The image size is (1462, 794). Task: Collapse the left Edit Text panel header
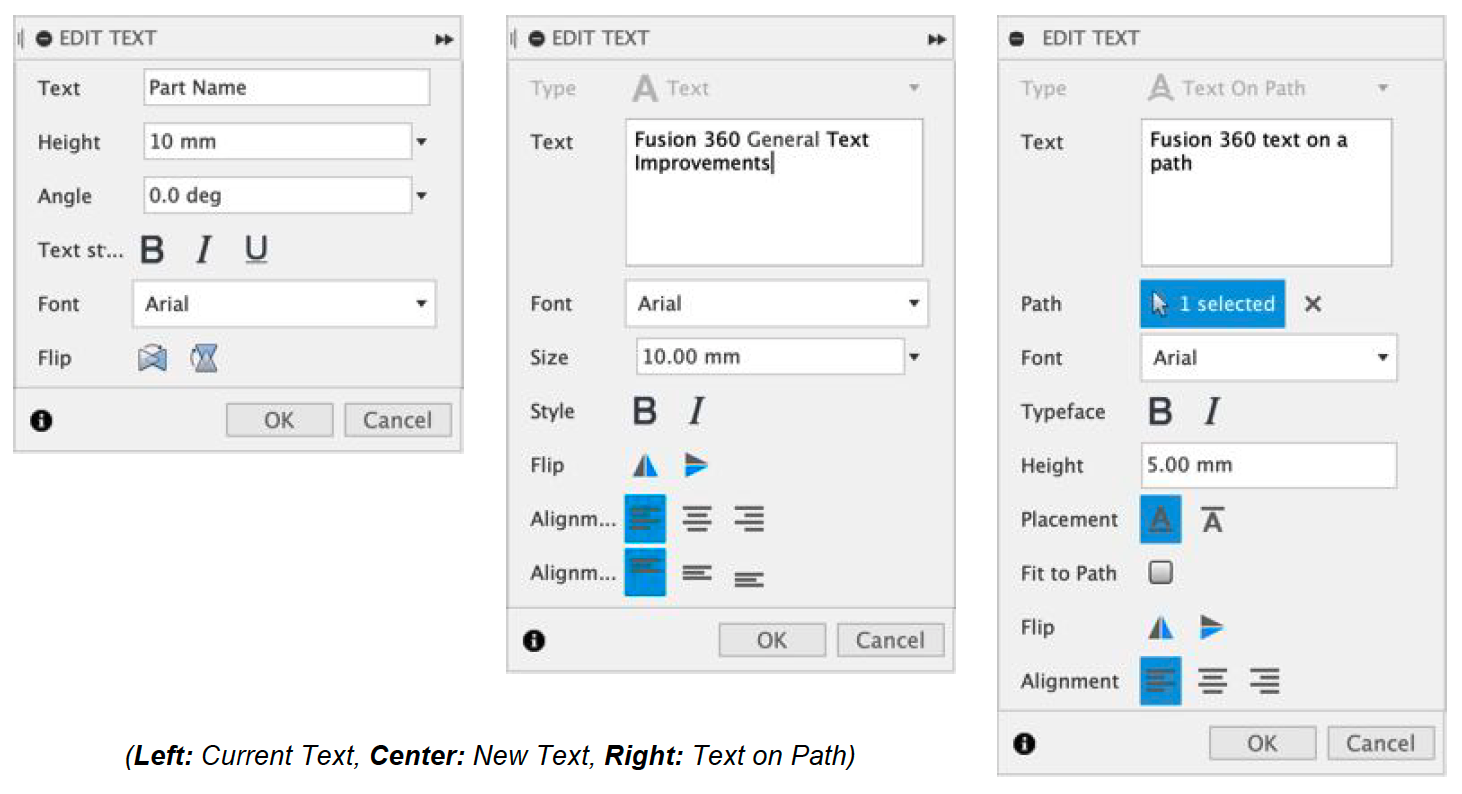click(x=44, y=39)
